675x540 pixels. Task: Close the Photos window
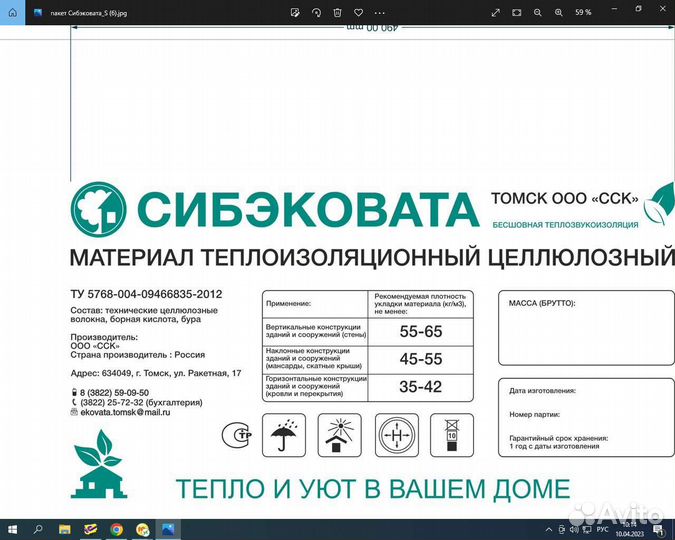663,9
